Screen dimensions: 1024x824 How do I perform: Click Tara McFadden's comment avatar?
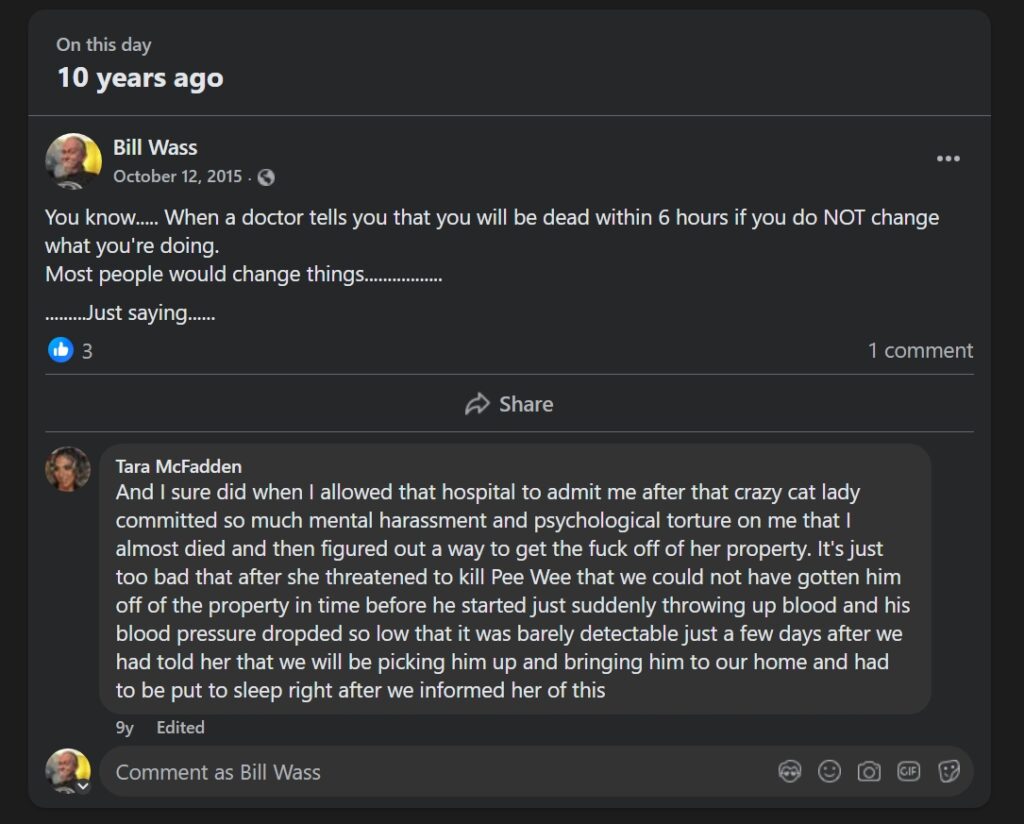[68, 469]
